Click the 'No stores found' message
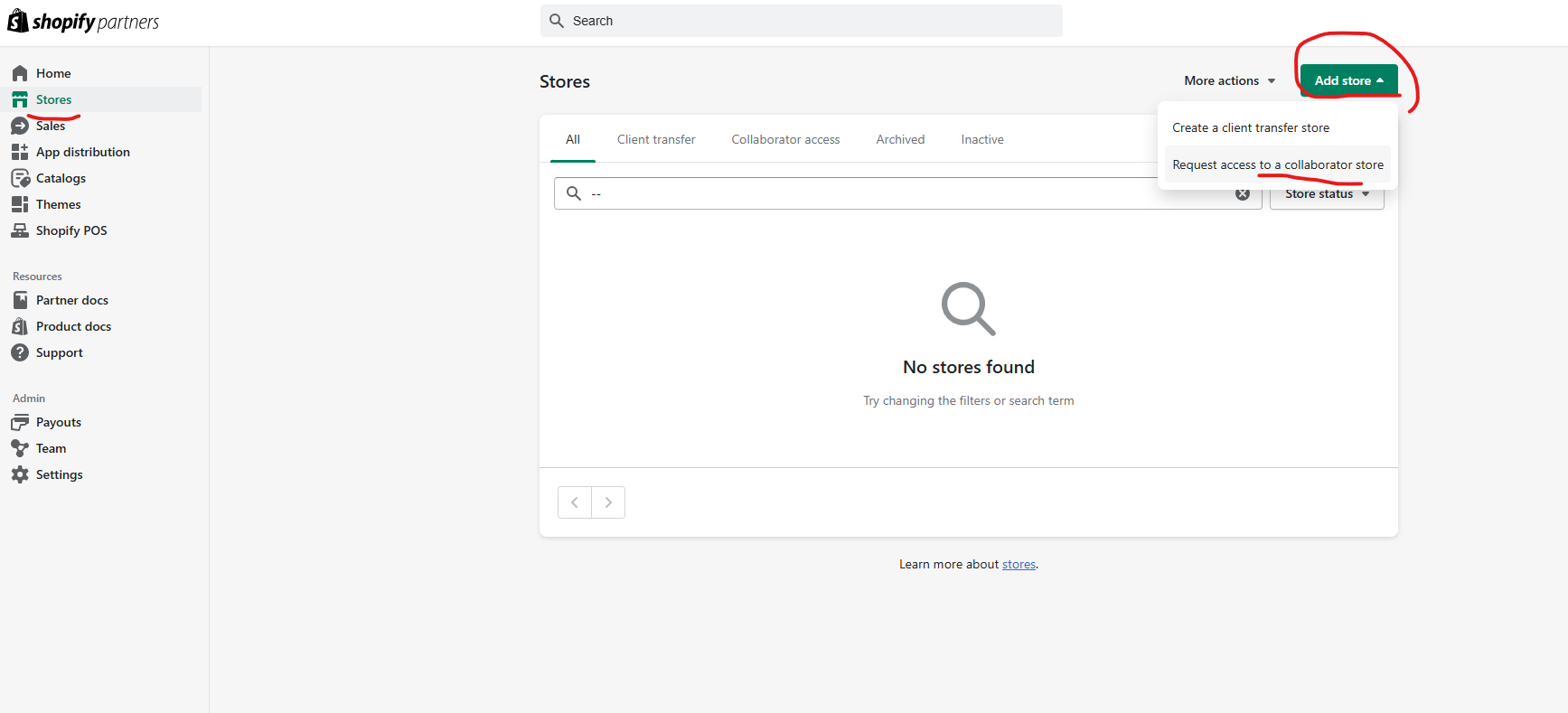This screenshot has width=1568, height=713. click(x=969, y=367)
